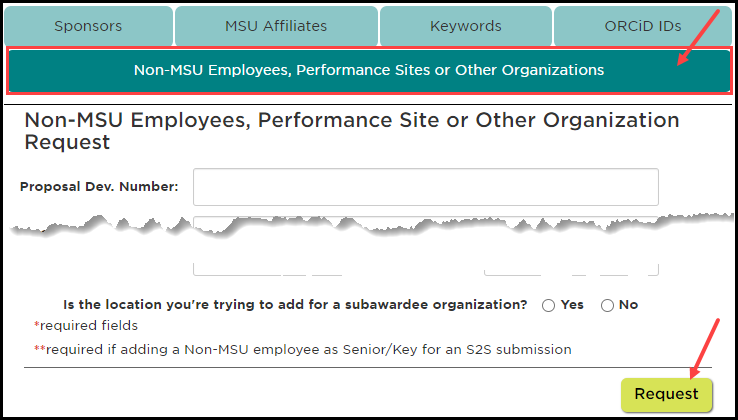
Task: Focus the Proposal Dev. Number field
Action: 425,187
